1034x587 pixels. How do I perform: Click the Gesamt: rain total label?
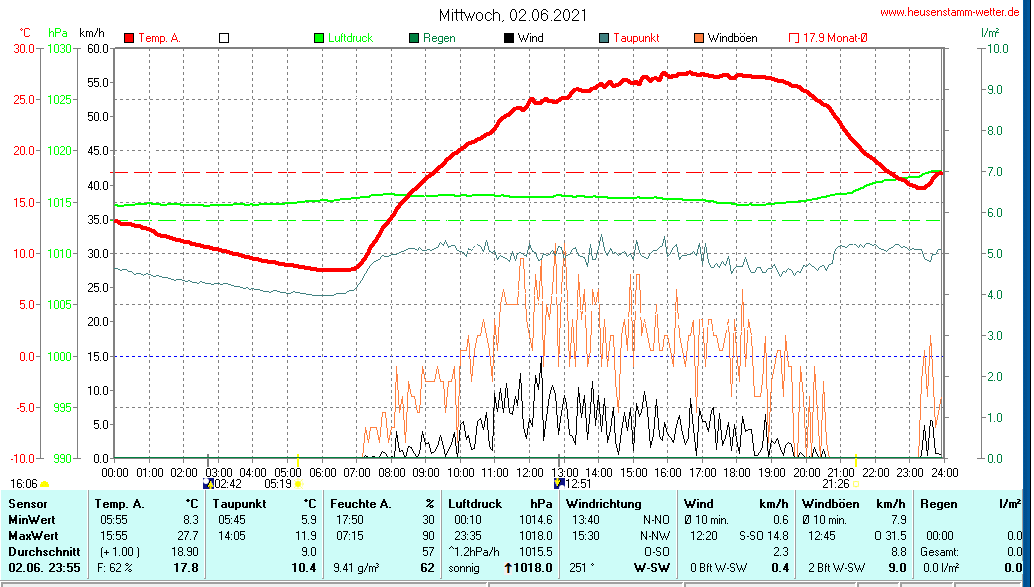[x=941, y=551]
